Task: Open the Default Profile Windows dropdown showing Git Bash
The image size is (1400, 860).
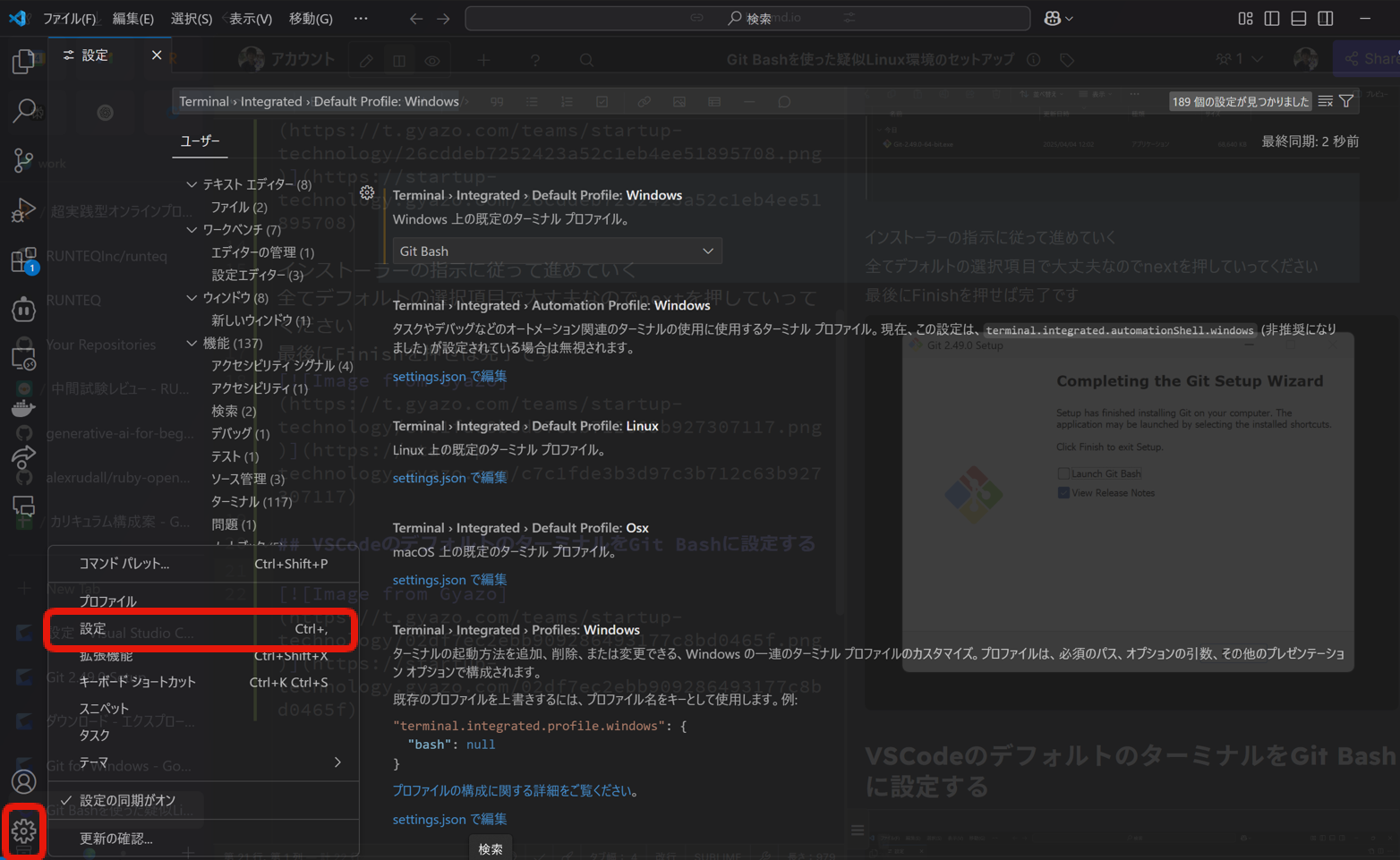Action: tap(556, 251)
